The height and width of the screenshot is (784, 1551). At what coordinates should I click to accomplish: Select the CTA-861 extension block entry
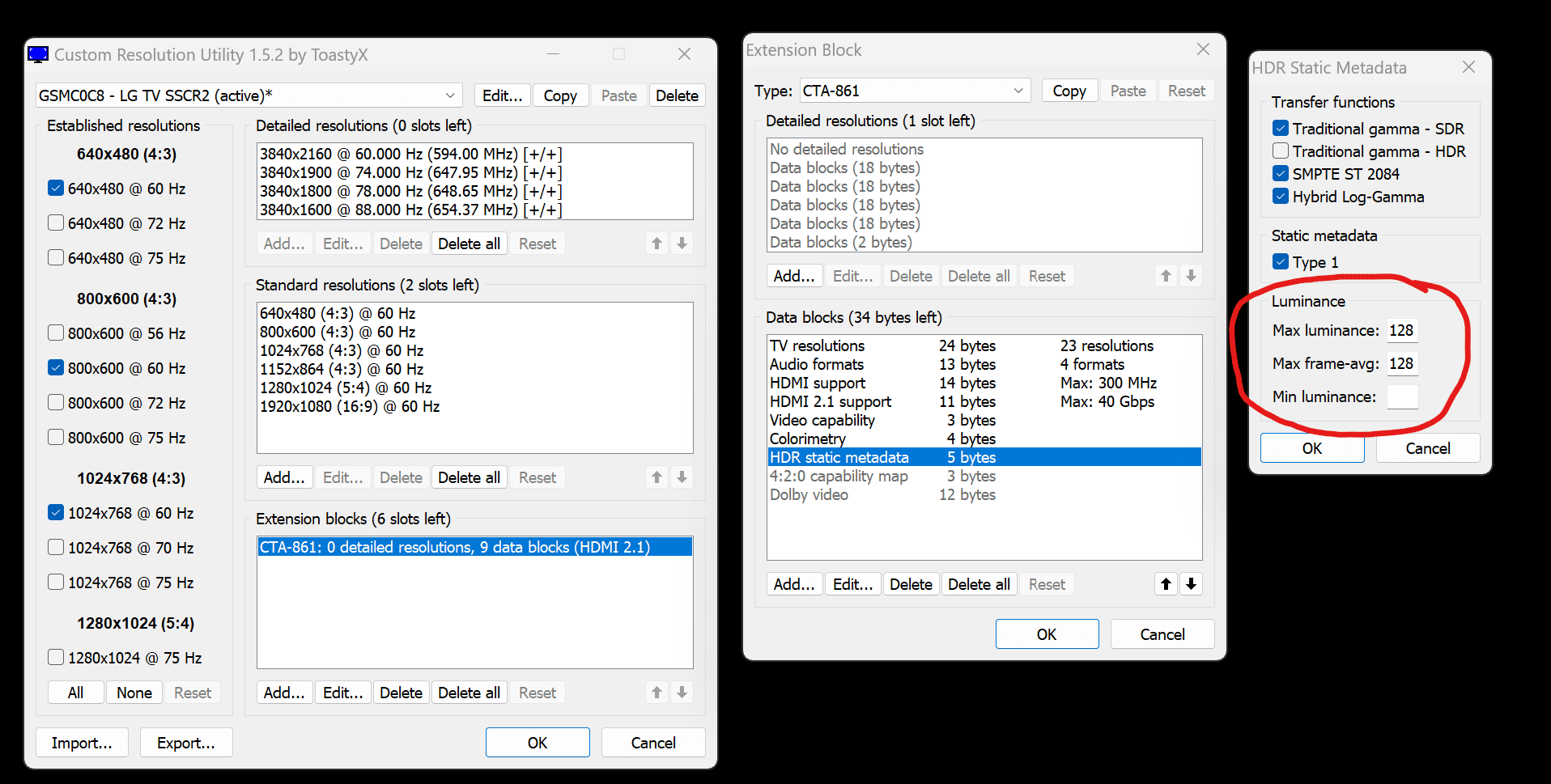click(x=474, y=547)
